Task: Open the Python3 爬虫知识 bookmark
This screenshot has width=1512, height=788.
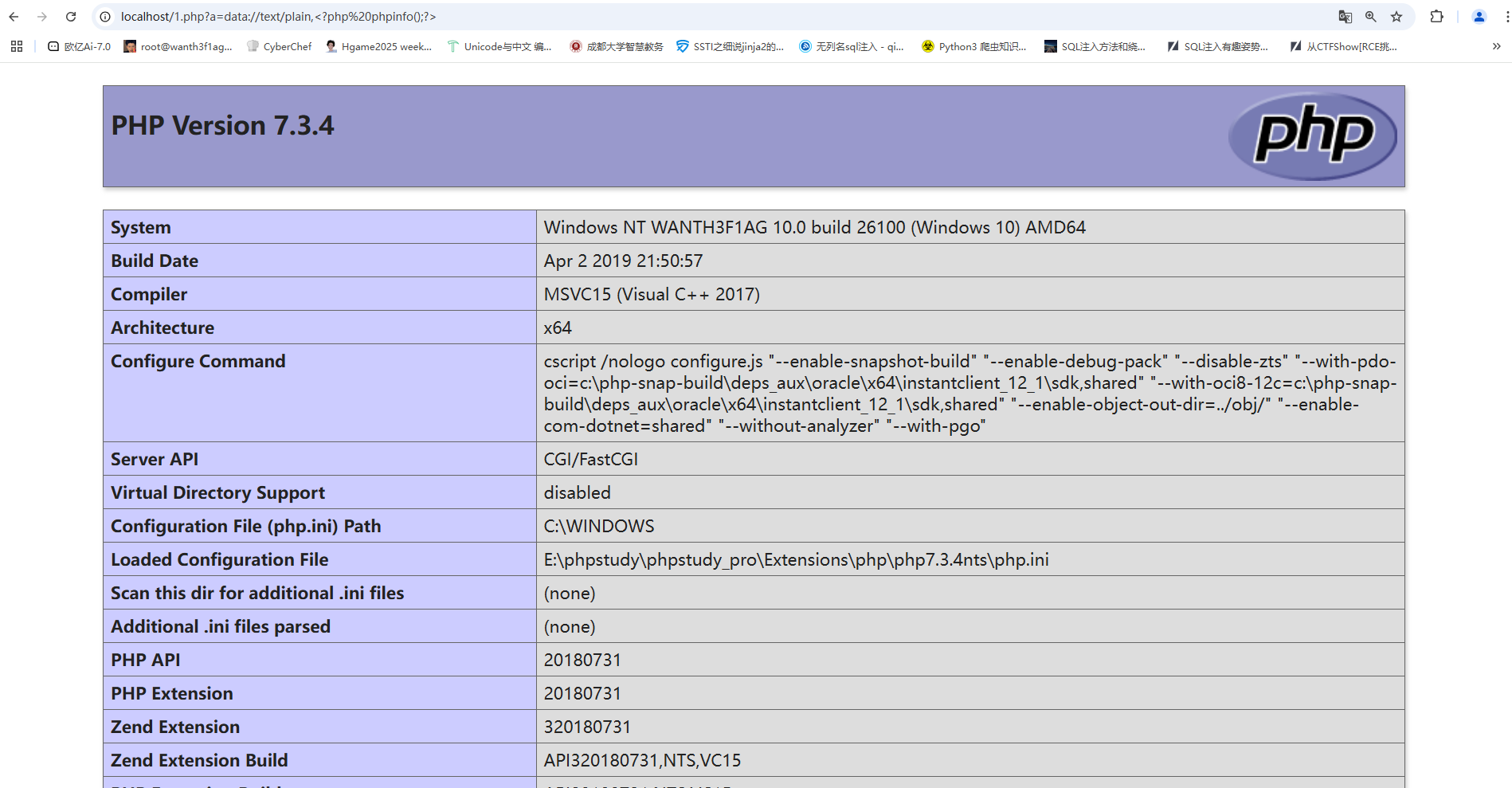Action: pos(973,47)
